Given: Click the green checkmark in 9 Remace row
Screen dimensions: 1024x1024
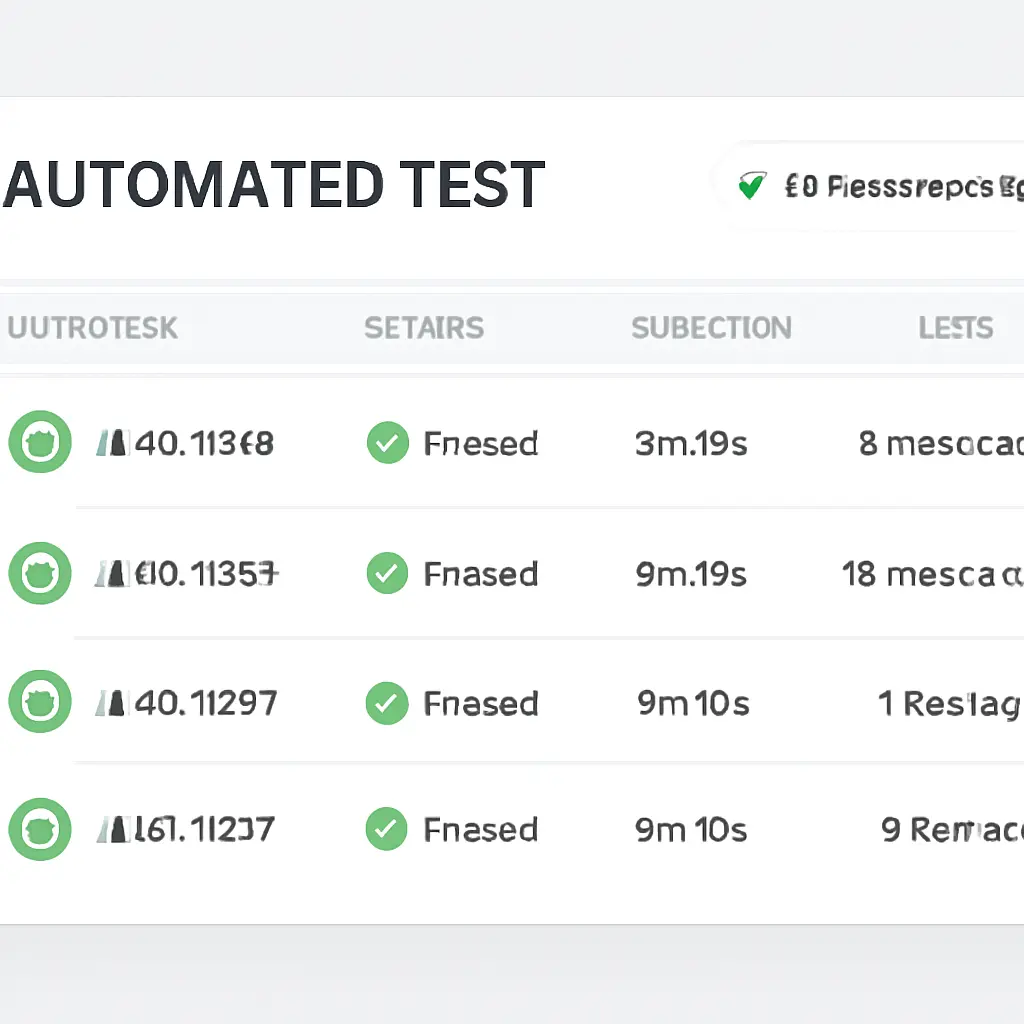Looking at the screenshot, I should pyautogui.click(x=387, y=829).
